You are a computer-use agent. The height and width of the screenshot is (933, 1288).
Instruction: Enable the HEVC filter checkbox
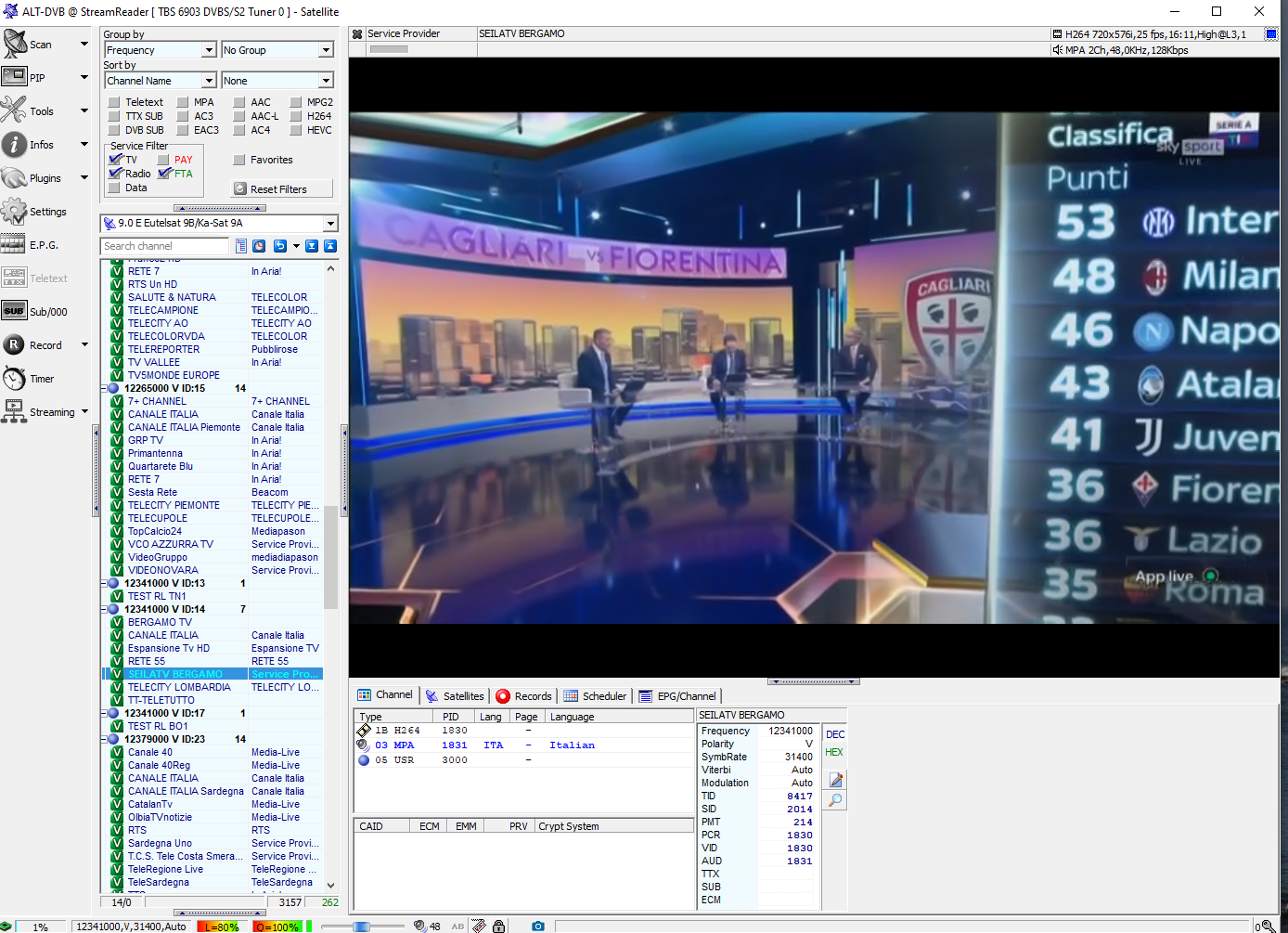click(x=296, y=130)
